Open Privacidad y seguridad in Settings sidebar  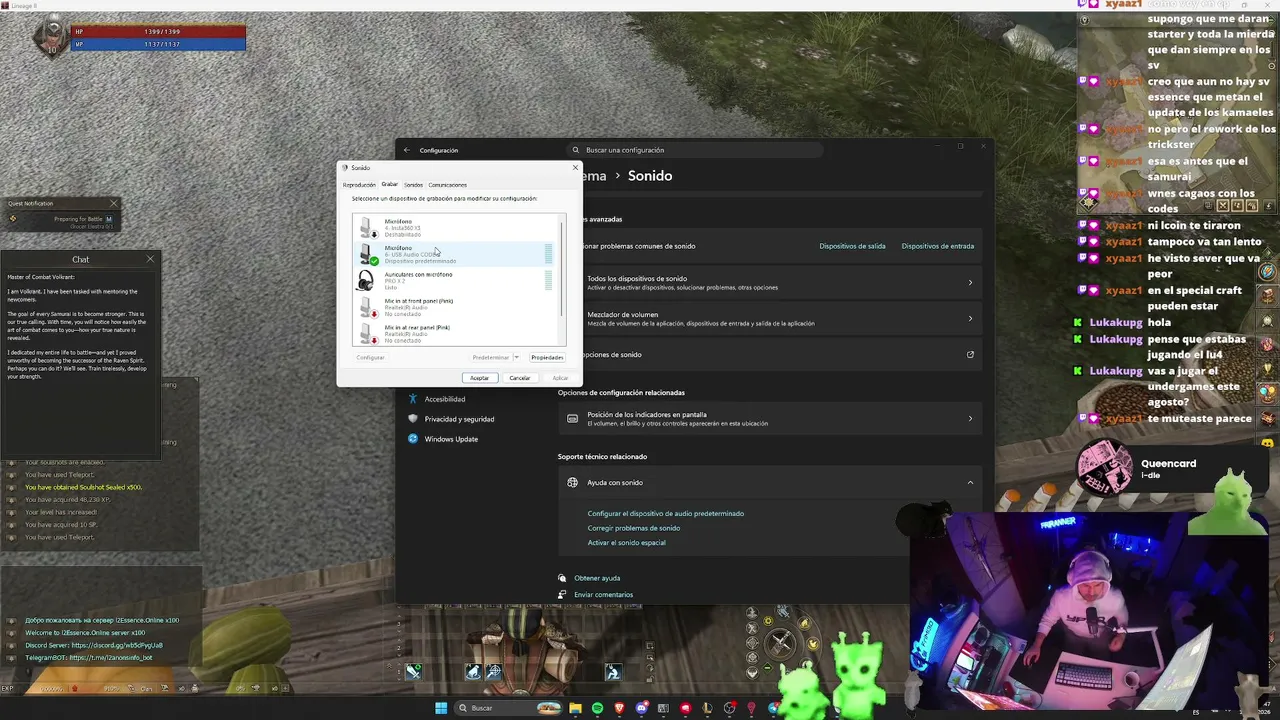click(459, 419)
